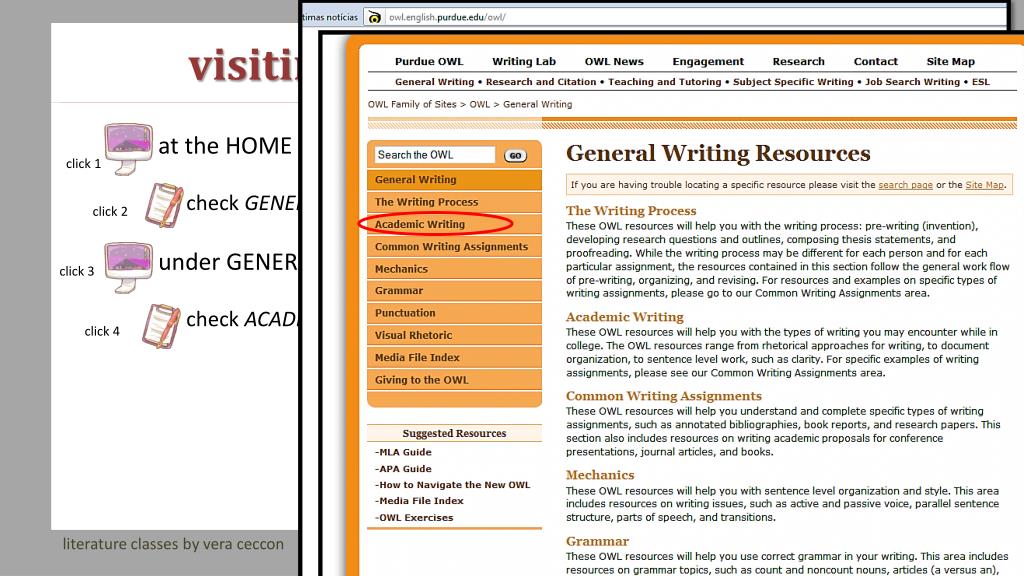1024x576 pixels.
Task: Open the Purdue OWL top menu
Action: 429,61
